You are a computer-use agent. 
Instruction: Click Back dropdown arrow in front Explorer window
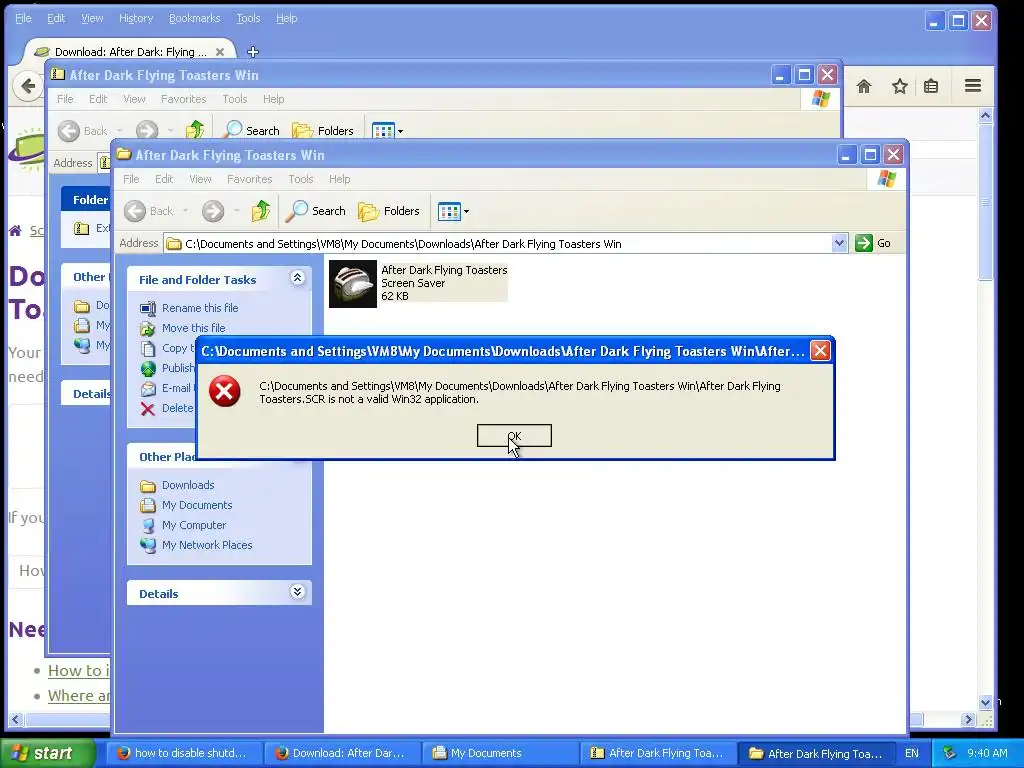tap(185, 211)
